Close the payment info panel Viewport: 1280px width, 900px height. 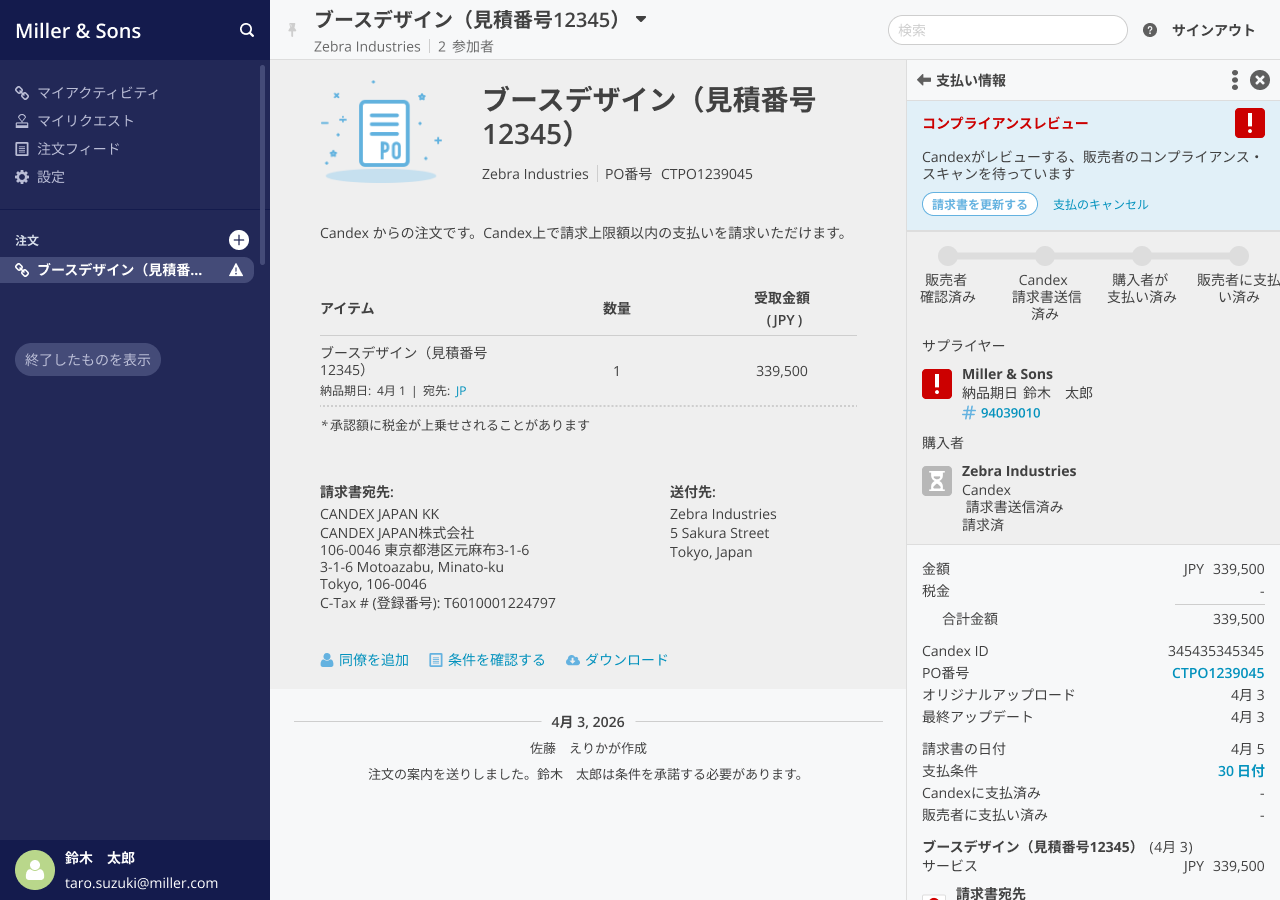coord(1260,80)
